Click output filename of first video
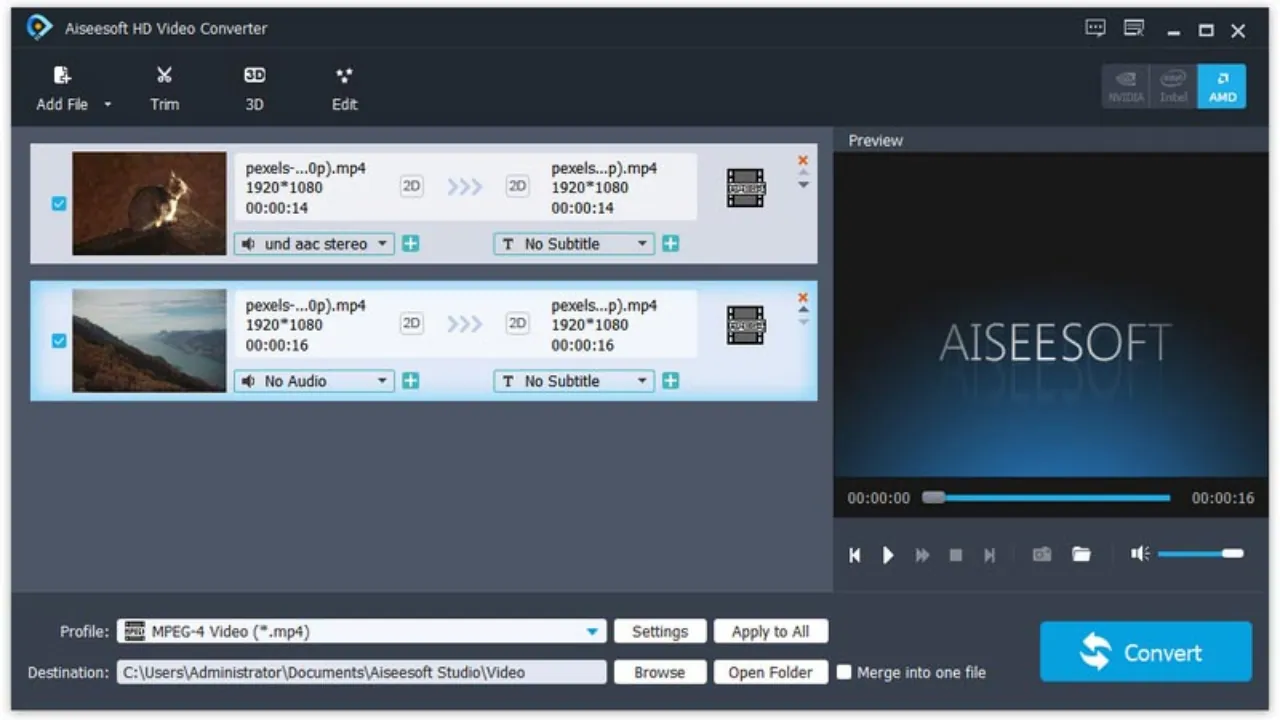1280x720 pixels. pos(604,168)
